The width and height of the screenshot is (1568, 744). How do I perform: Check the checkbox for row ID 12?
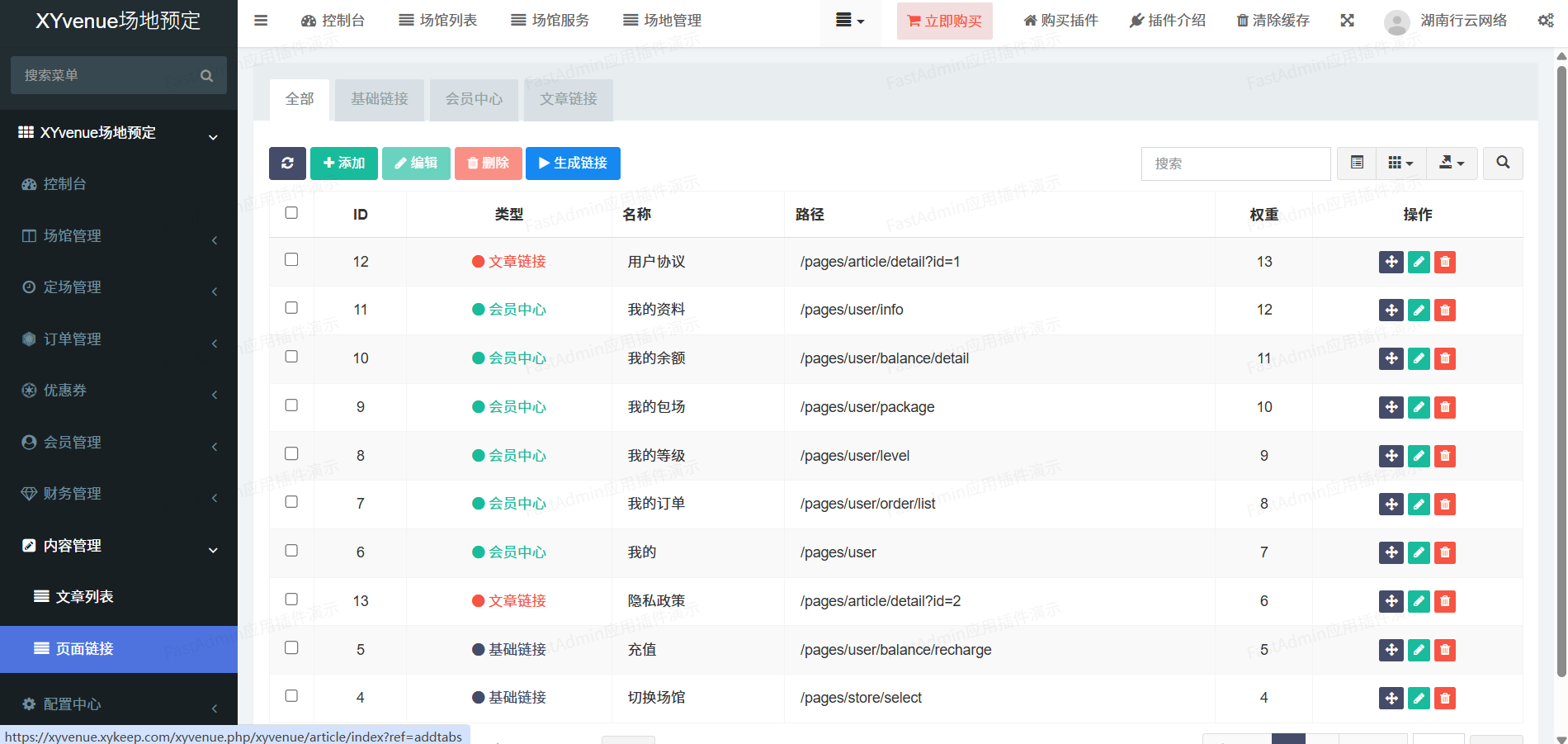tap(291, 259)
